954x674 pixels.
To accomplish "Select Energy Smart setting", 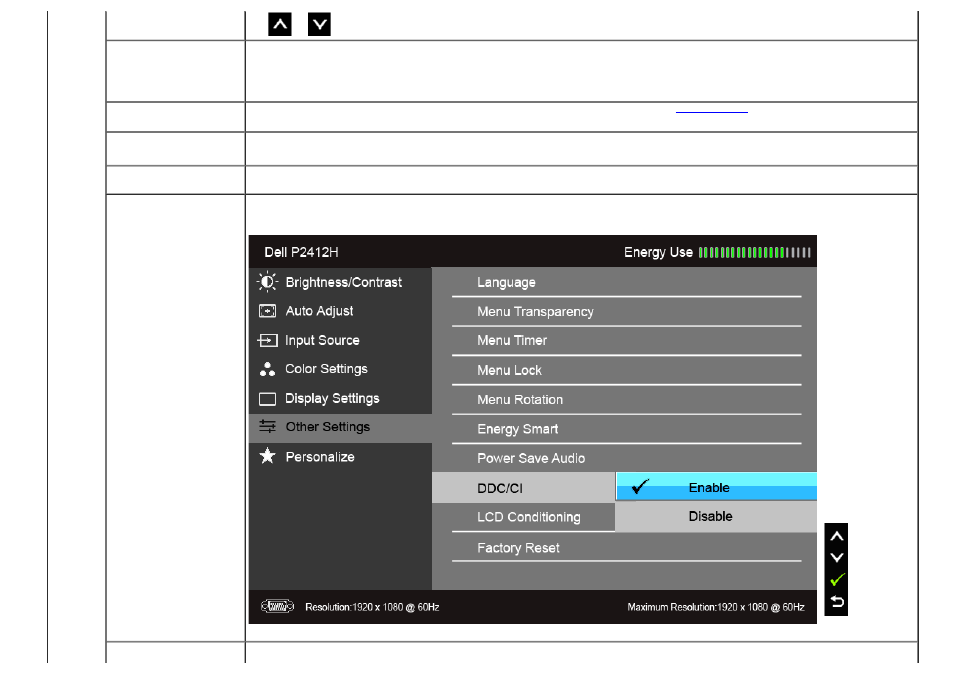I will [x=627, y=429].
